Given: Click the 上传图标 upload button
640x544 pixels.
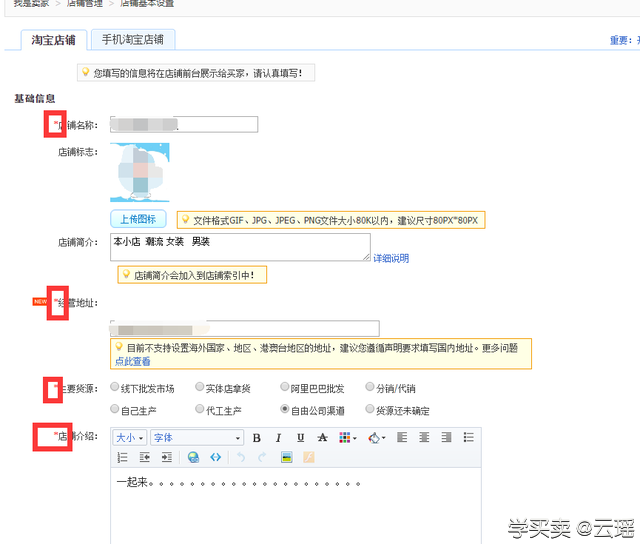Looking at the screenshot, I should tap(138, 219).
